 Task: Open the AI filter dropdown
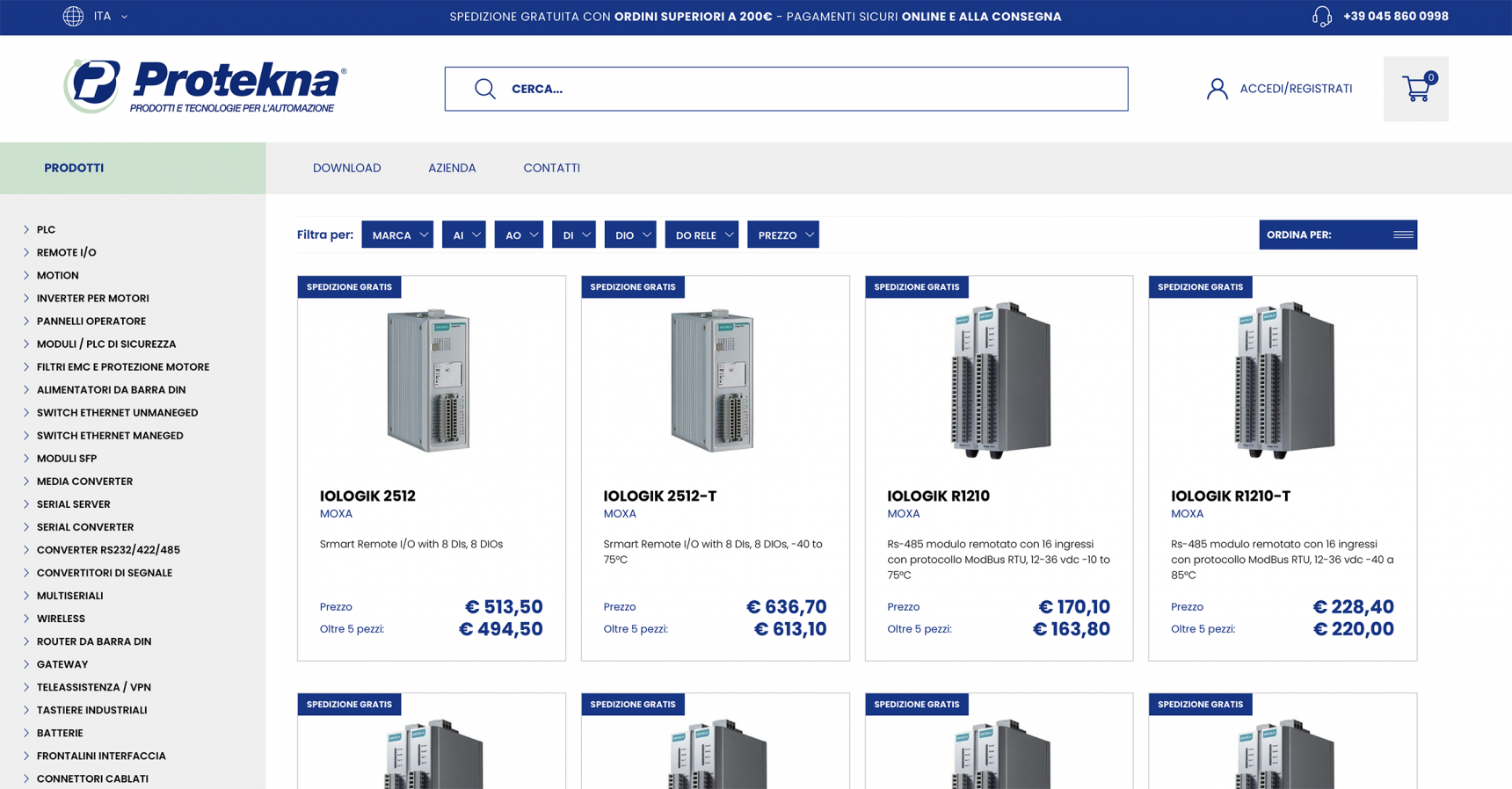[464, 235]
